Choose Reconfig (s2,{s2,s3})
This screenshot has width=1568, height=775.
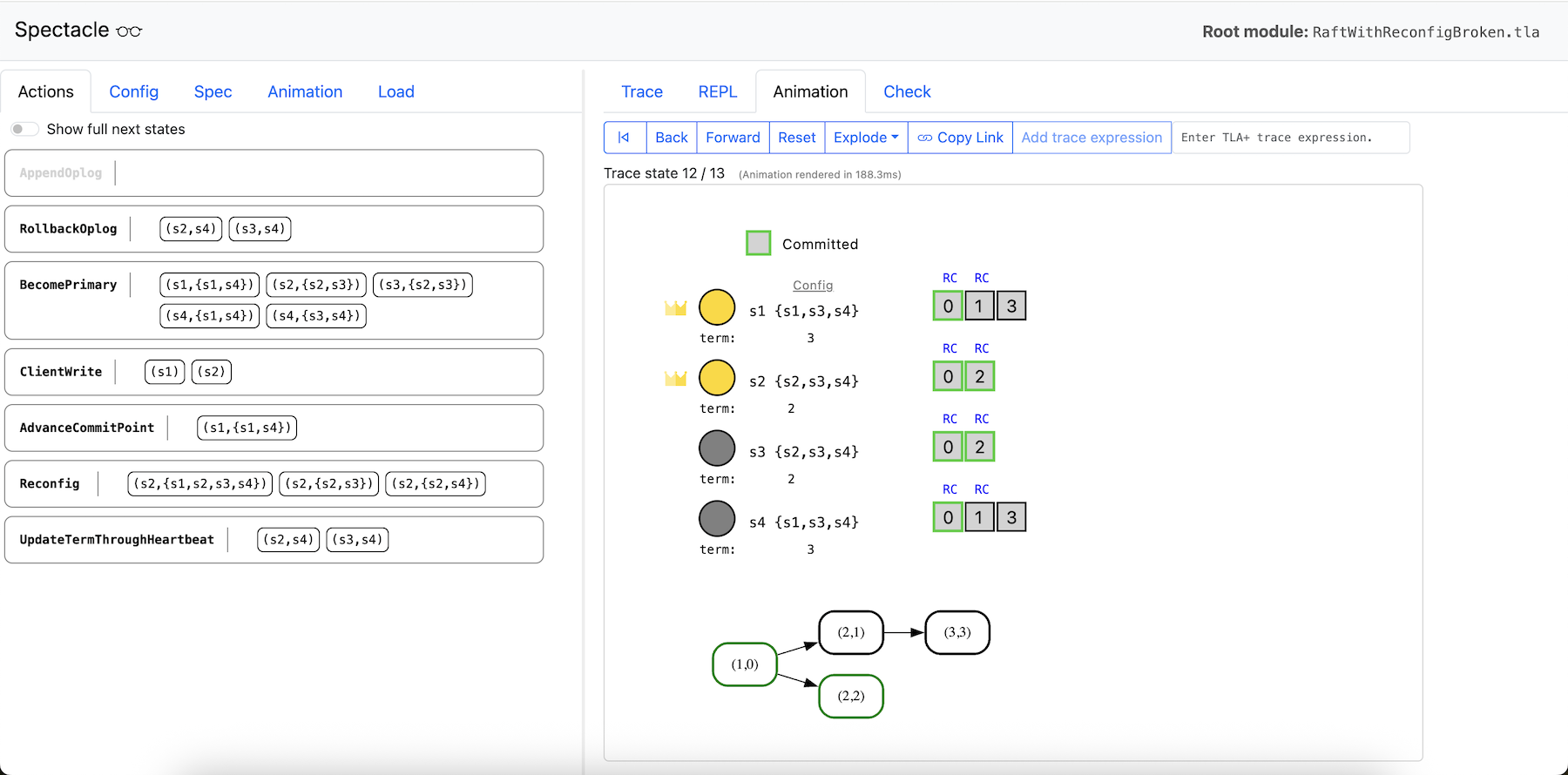coord(329,483)
